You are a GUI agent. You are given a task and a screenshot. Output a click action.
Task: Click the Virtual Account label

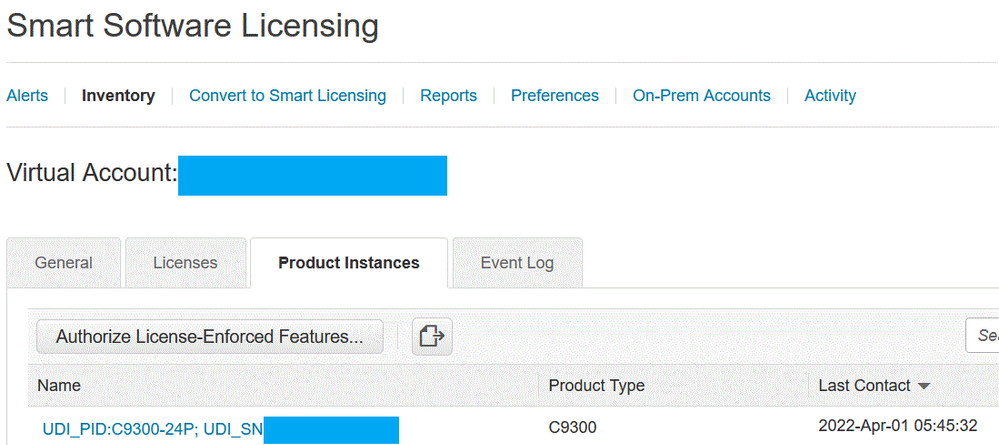point(92,172)
